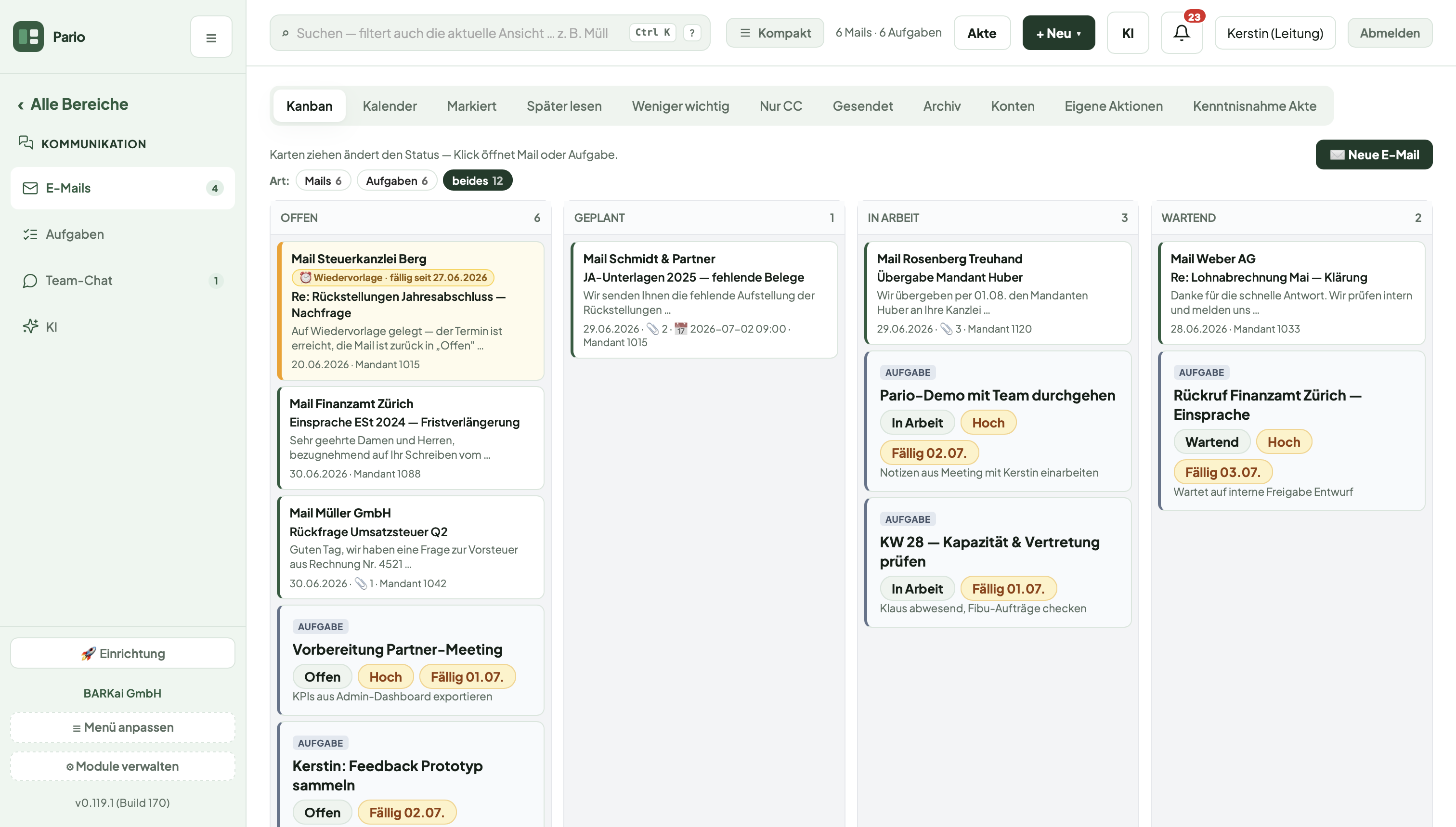Open the Weniger wichtig tab

[680, 105]
